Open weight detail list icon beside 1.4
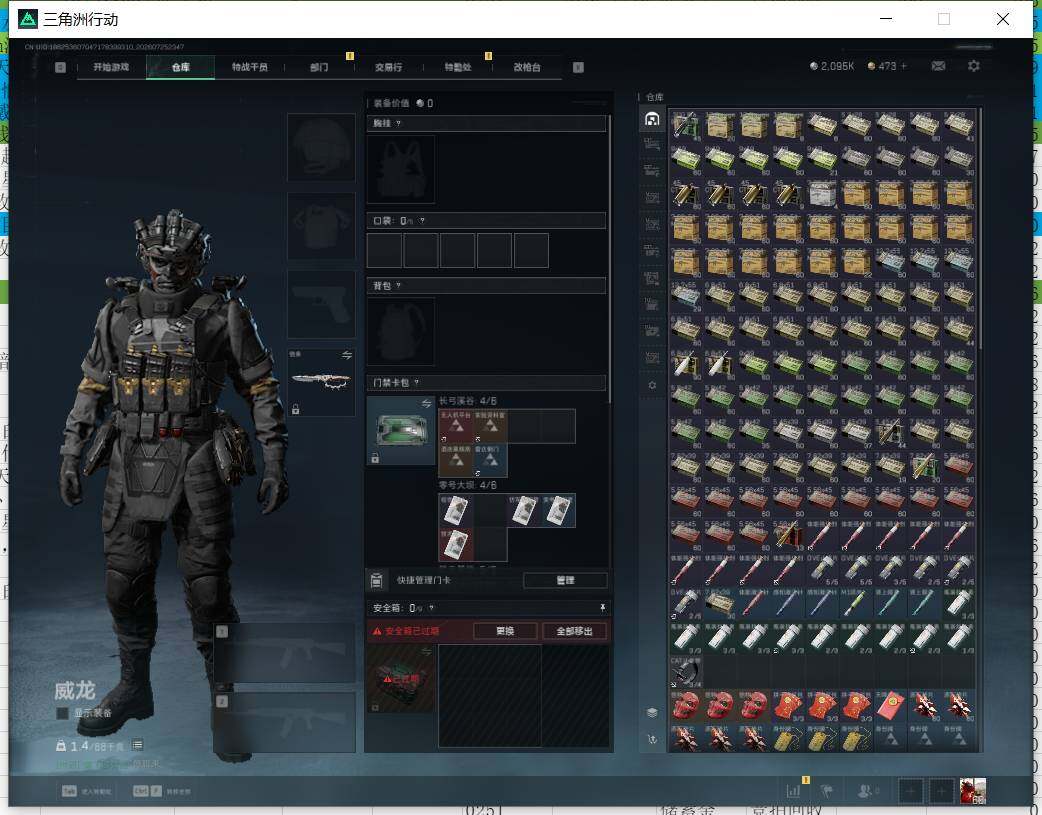1042x815 pixels. coord(138,745)
